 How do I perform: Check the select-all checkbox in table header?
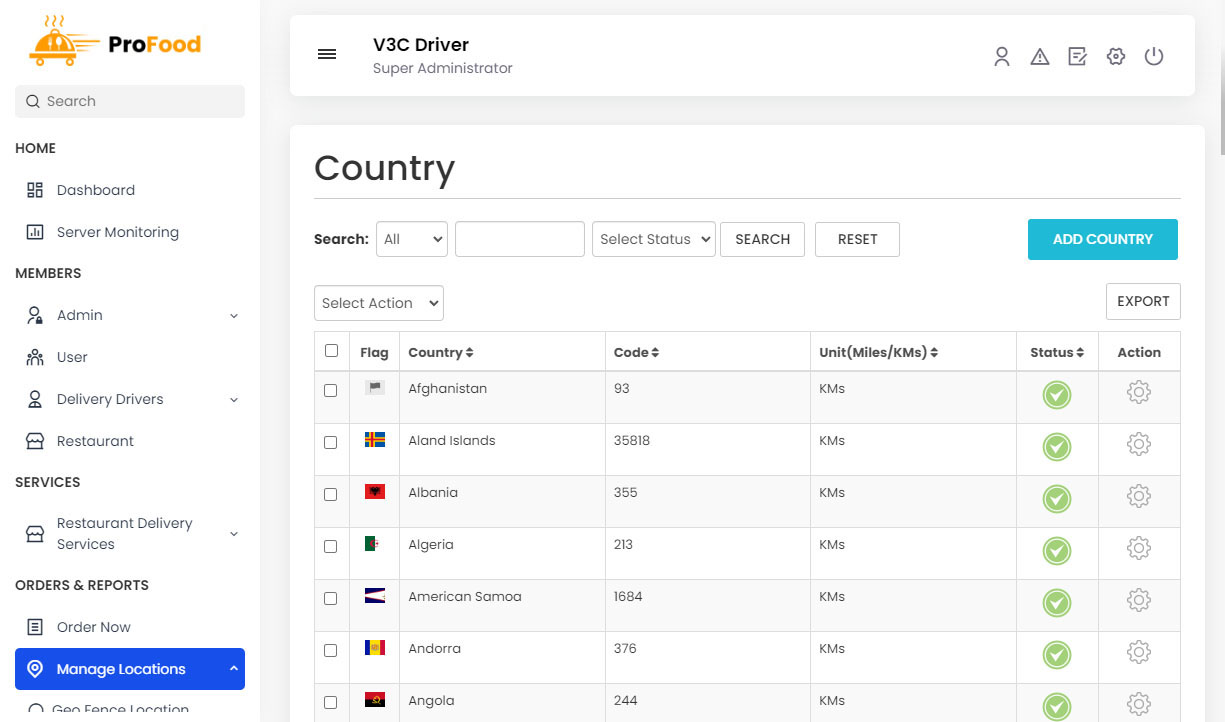click(331, 351)
